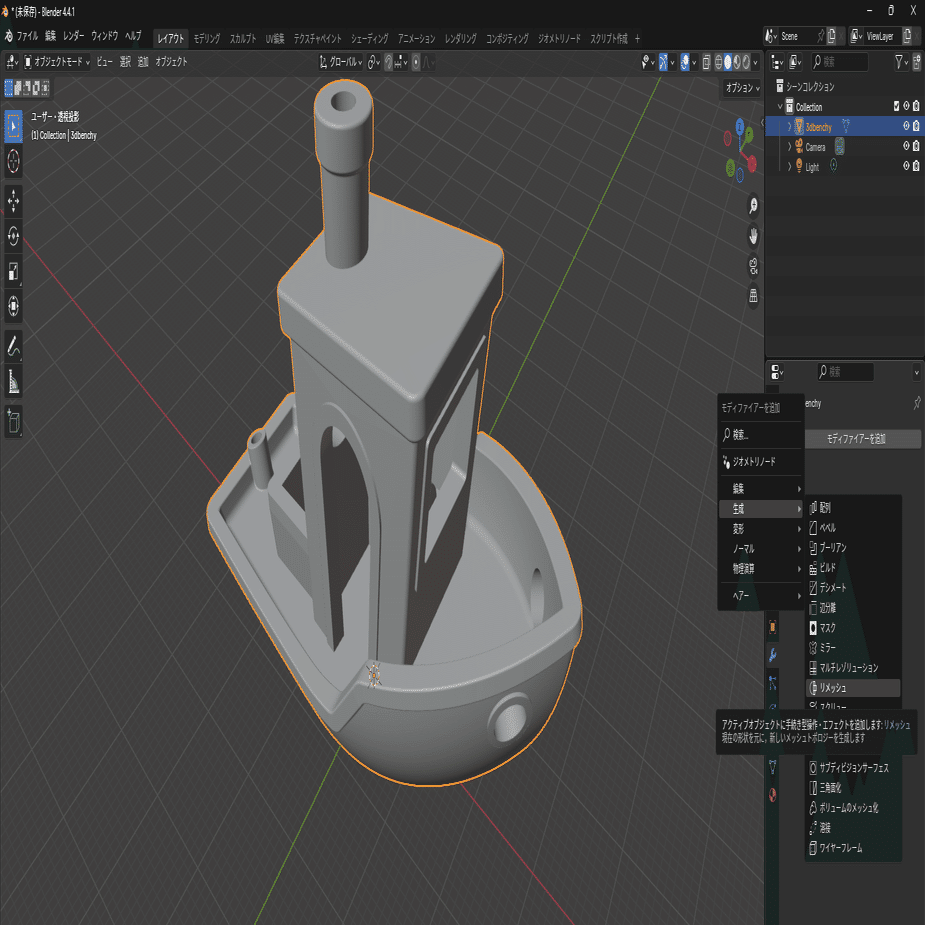Hide 3dbenchy in viewport via eye icon
925x925 pixels.
[907, 126]
